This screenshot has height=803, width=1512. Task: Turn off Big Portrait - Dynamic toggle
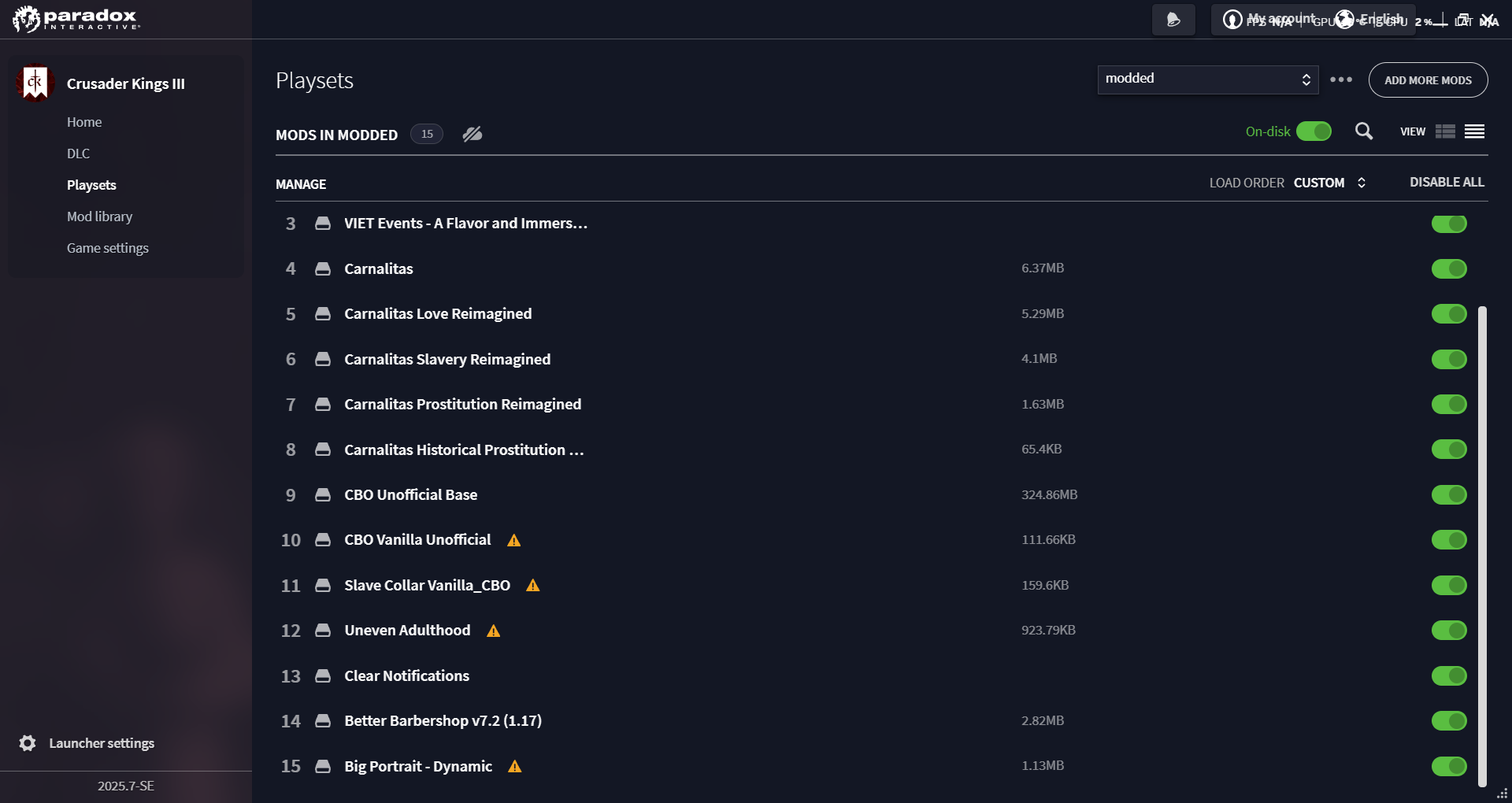pyautogui.click(x=1449, y=766)
